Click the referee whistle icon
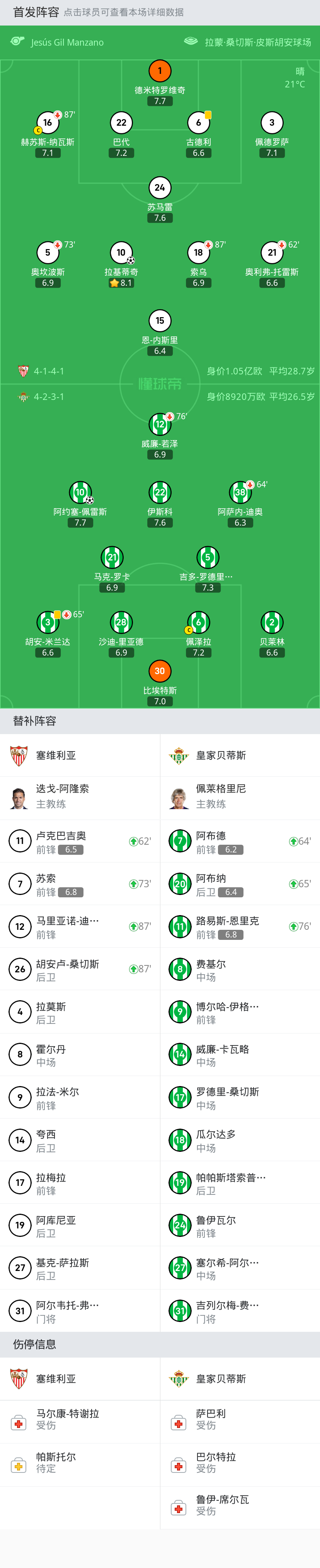Viewport: 320px width, 1568px height. 18,41
